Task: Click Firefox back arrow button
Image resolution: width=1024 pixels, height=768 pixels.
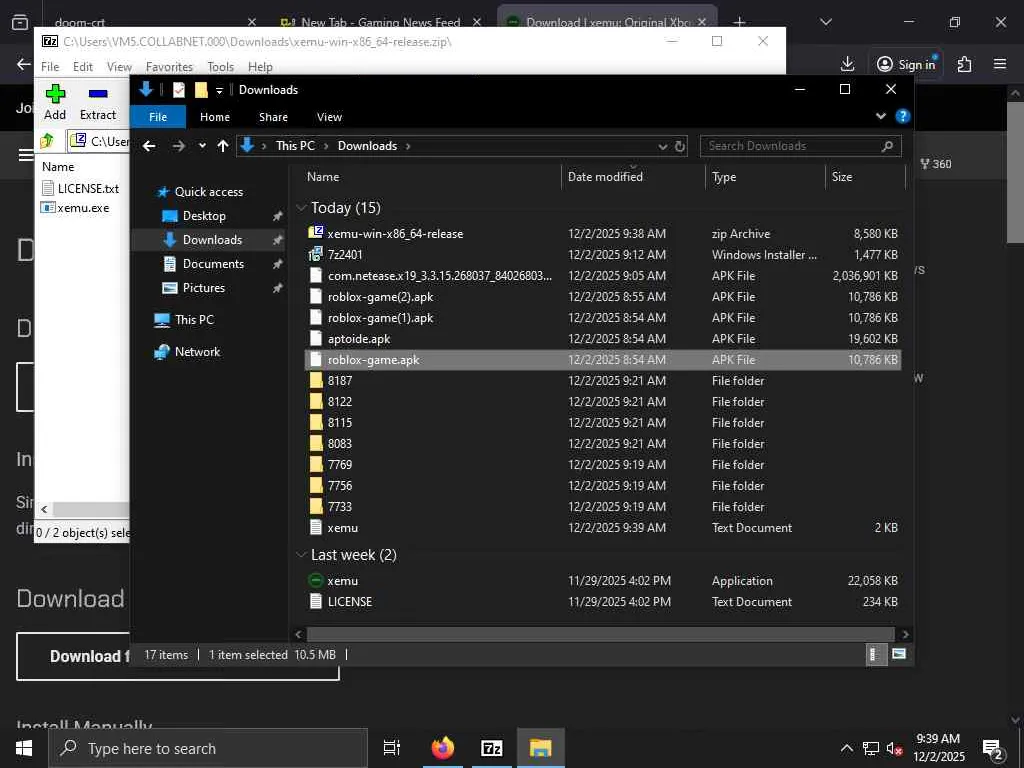Action: pyautogui.click(x=24, y=64)
